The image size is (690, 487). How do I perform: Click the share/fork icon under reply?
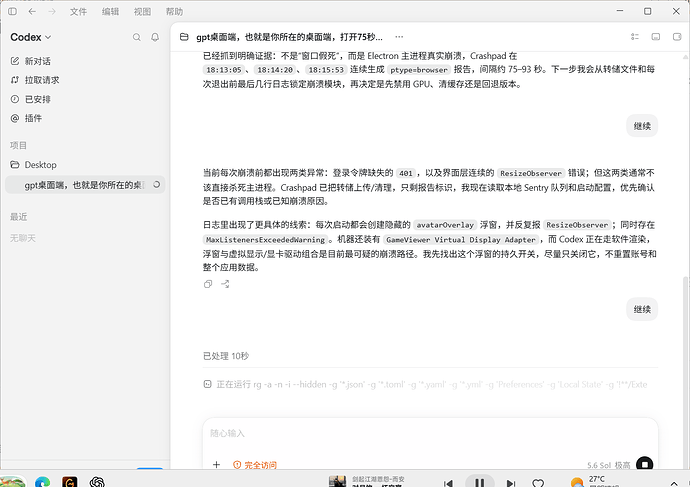(225, 284)
